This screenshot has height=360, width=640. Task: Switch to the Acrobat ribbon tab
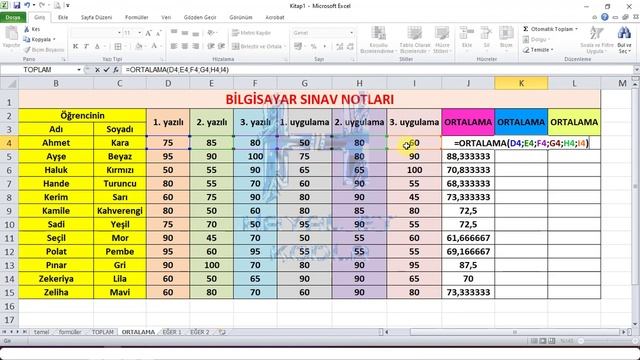pyautogui.click(x=275, y=18)
